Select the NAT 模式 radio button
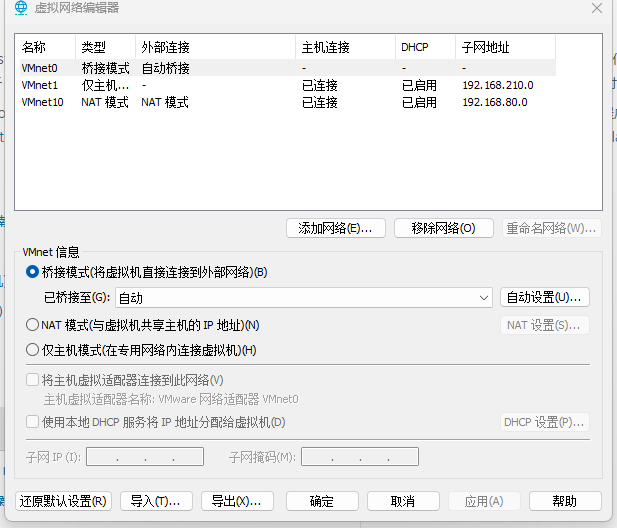 32,325
